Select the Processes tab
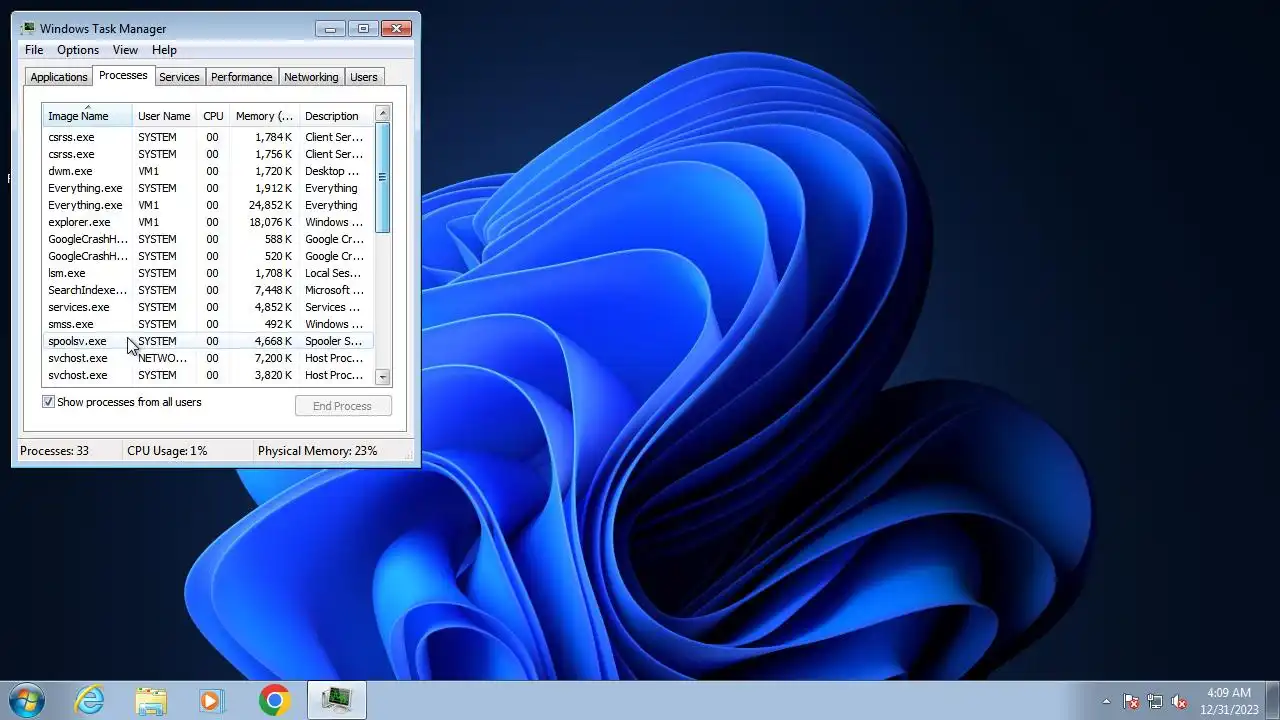 point(123,76)
